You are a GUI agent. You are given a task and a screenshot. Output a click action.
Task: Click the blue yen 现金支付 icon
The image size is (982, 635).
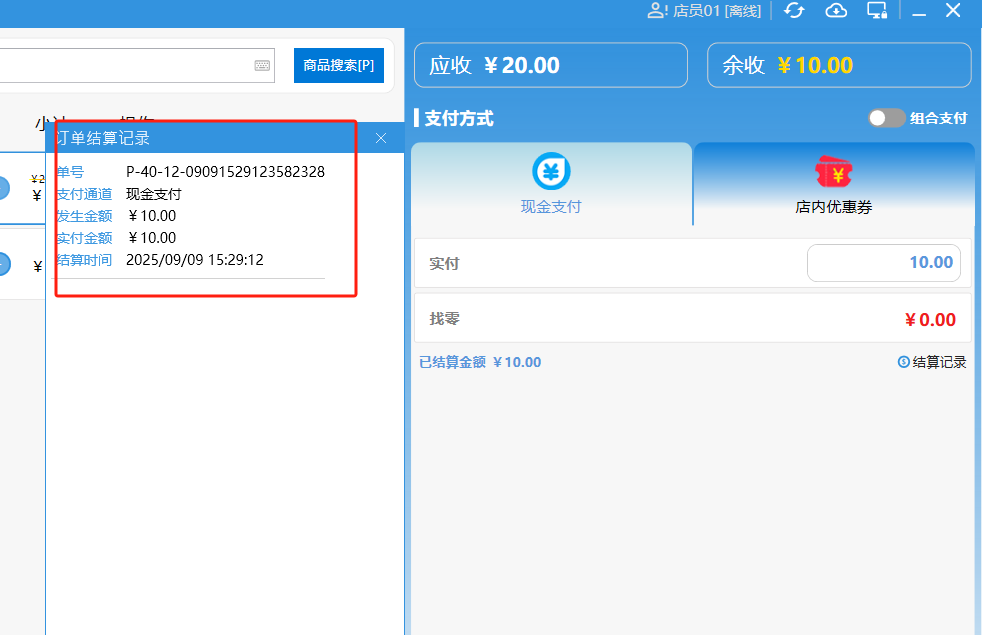551,172
